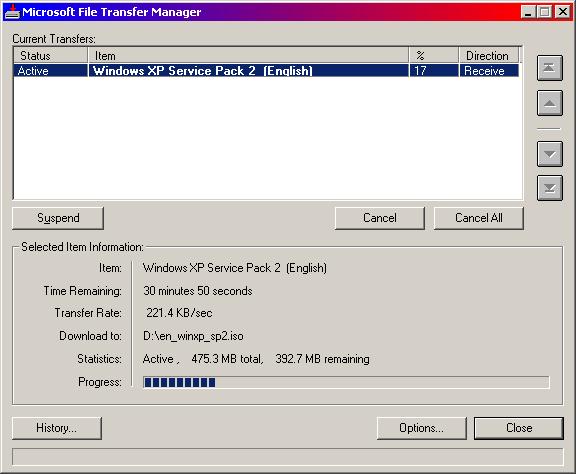
Task: Click the Item column header
Action: (x=248, y=56)
